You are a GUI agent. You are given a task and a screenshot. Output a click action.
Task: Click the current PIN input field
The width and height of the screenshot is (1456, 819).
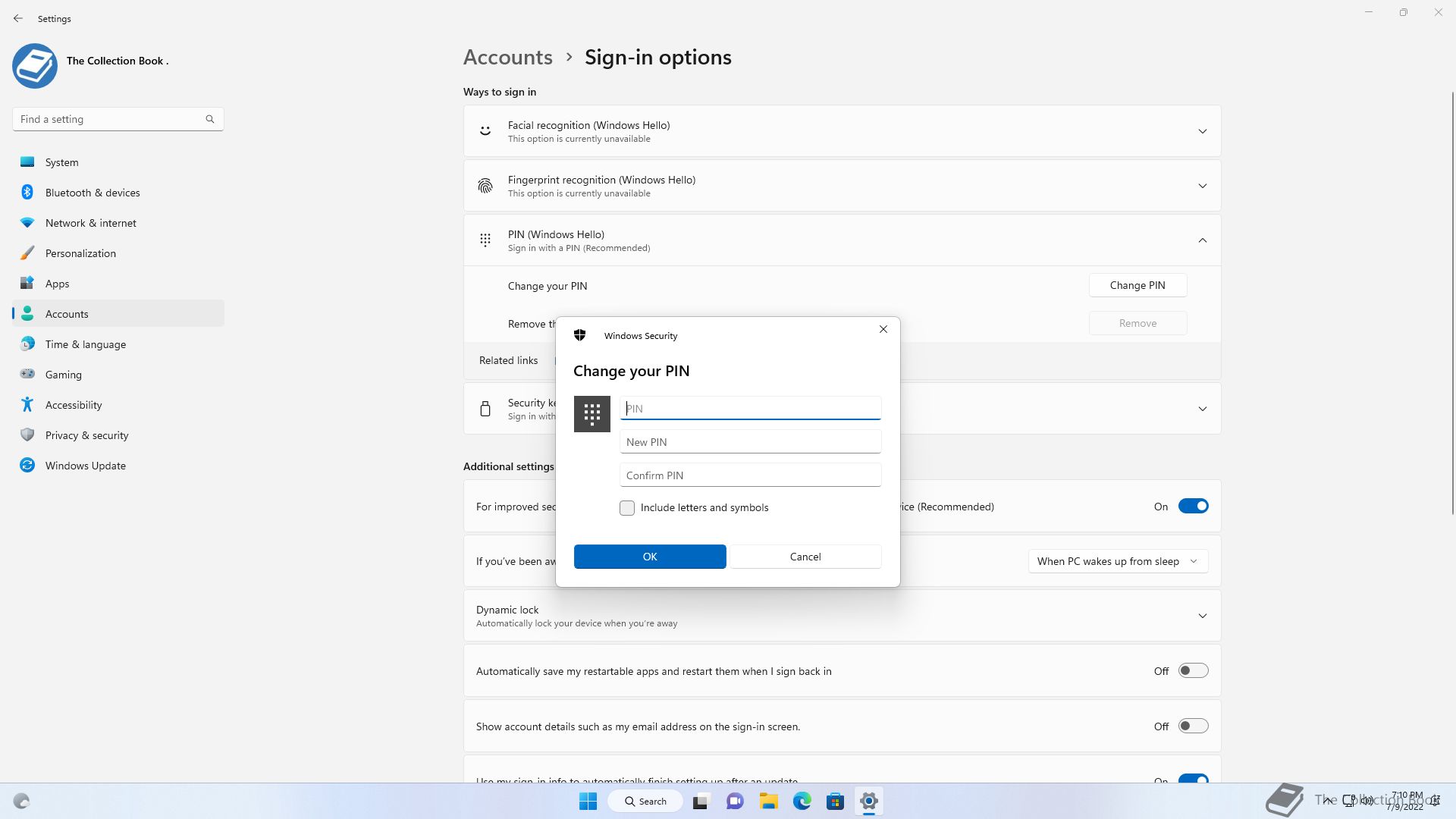(751, 408)
